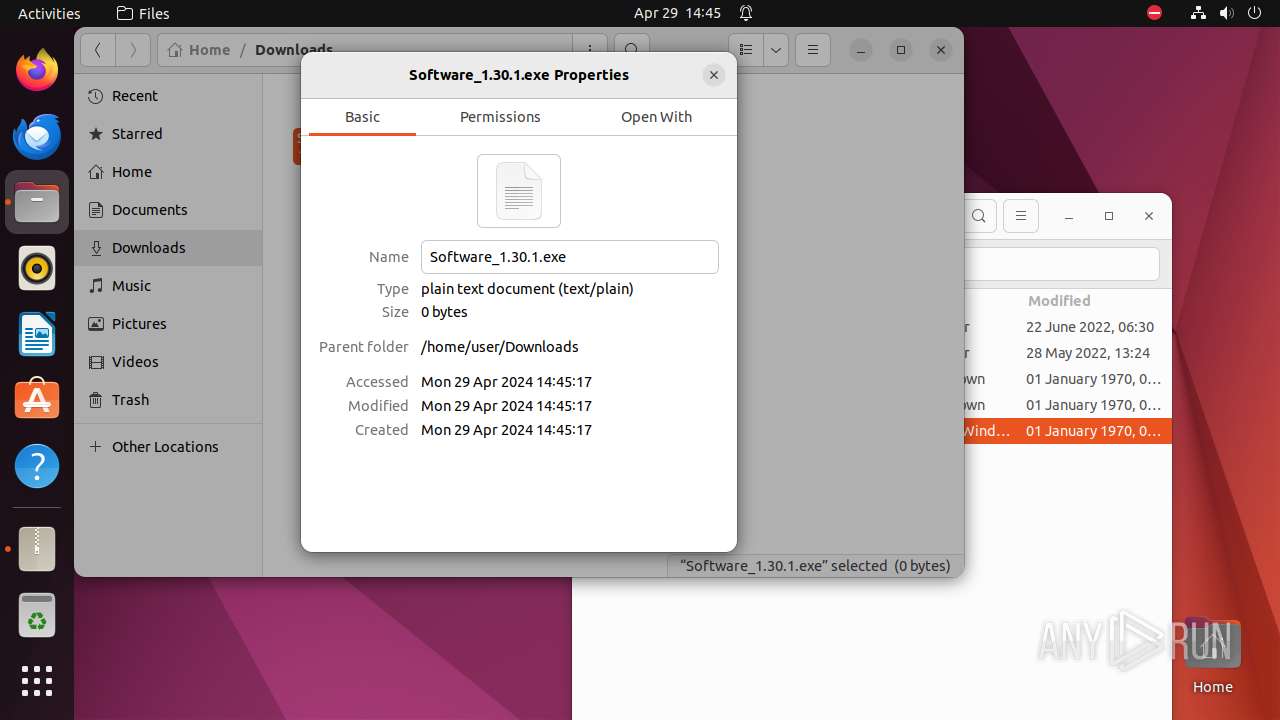Close the Software_1.30.1.exe Properties dialog
The width and height of the screenshot is (1280, 720).
coord(713,75)
